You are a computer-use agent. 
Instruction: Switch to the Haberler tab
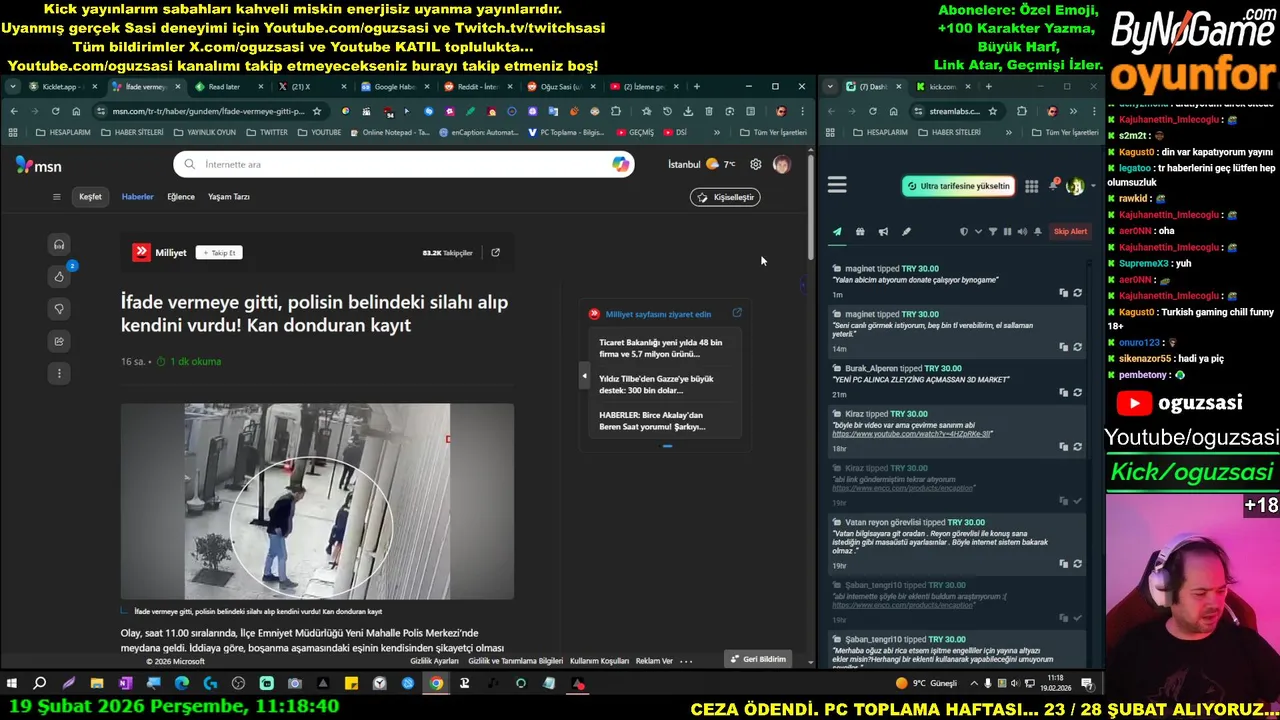[137, 197]
